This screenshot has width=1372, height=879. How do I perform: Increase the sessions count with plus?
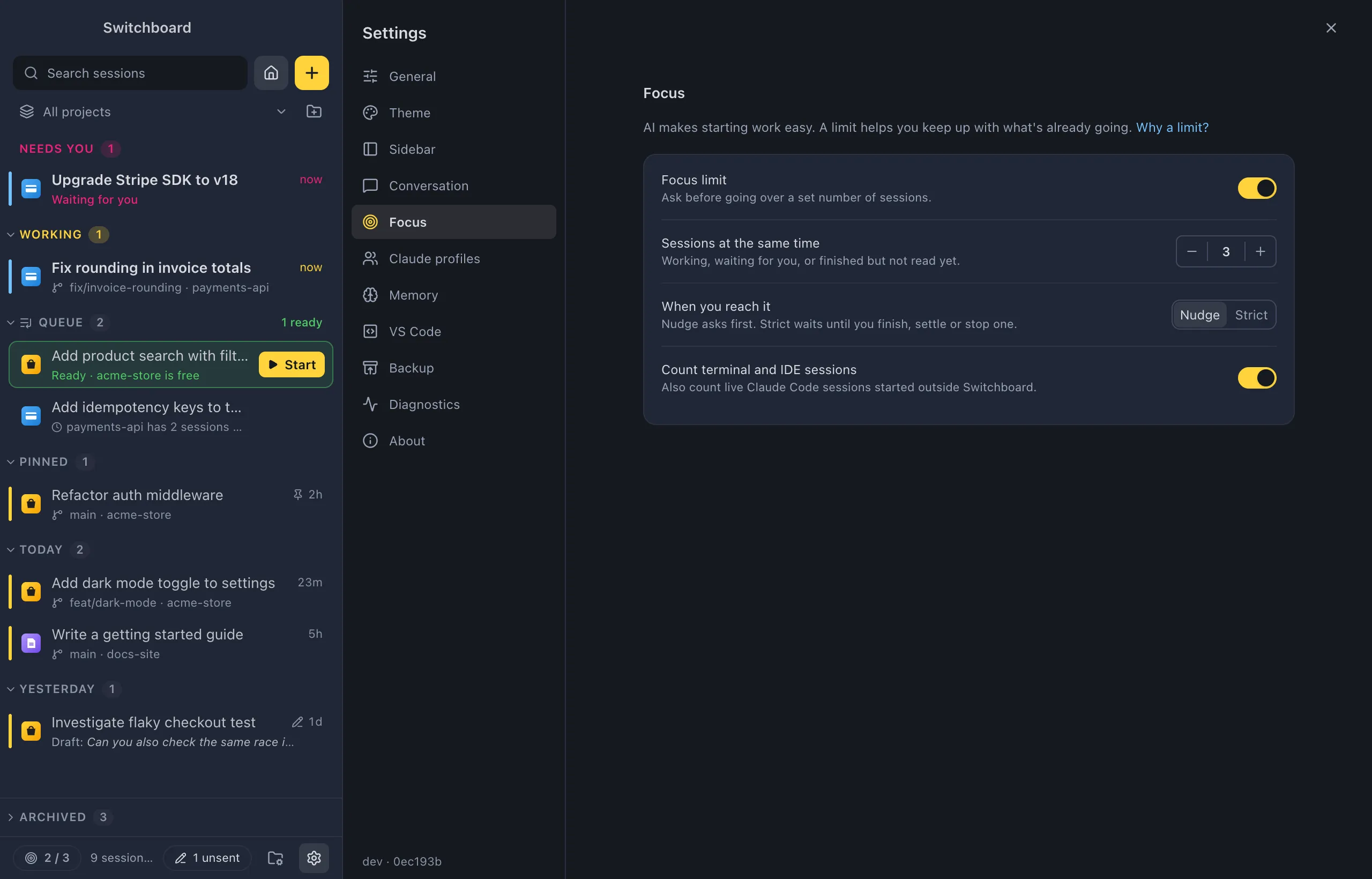click(1260, 252)
